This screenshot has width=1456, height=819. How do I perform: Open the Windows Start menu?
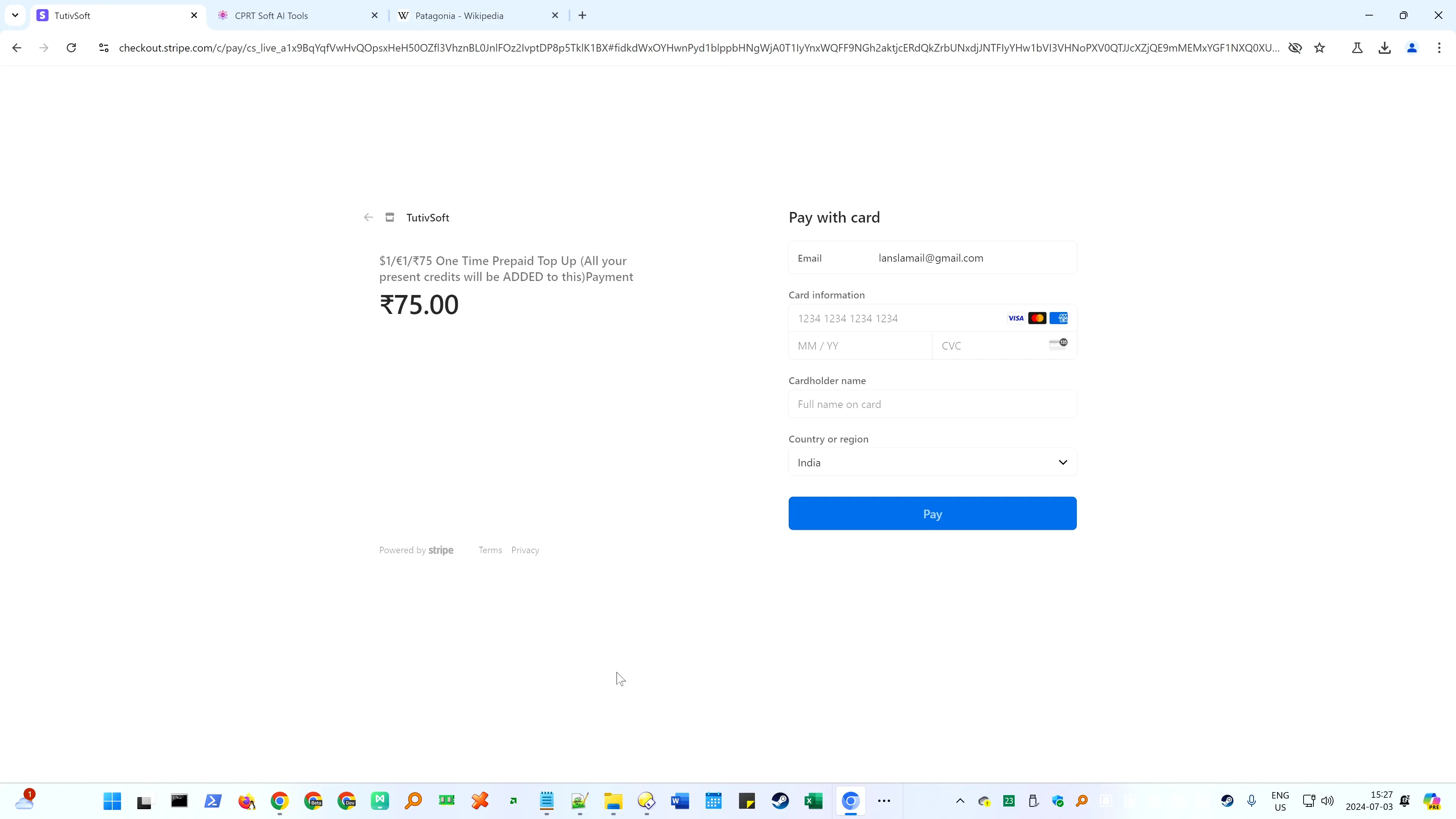[112, 801]
